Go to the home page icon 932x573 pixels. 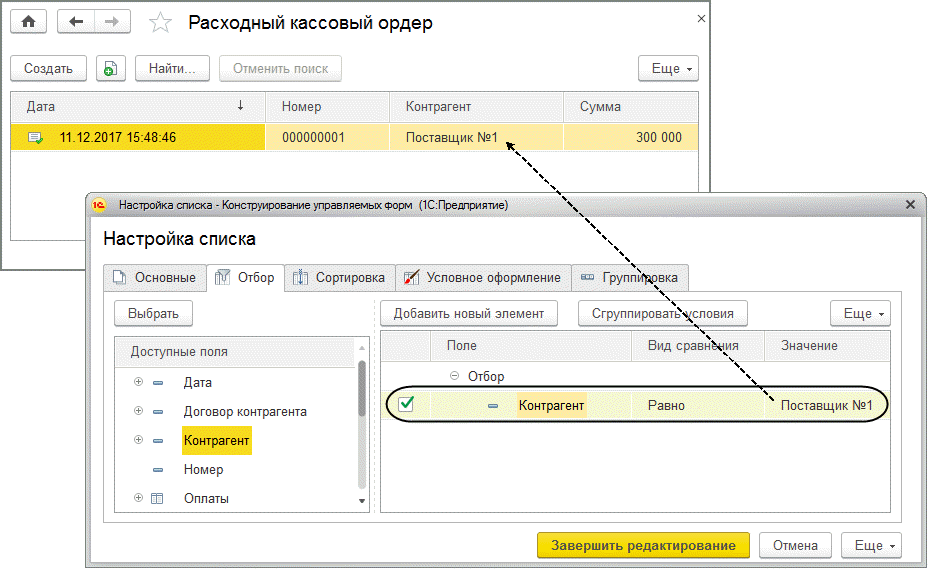point(29,22)
